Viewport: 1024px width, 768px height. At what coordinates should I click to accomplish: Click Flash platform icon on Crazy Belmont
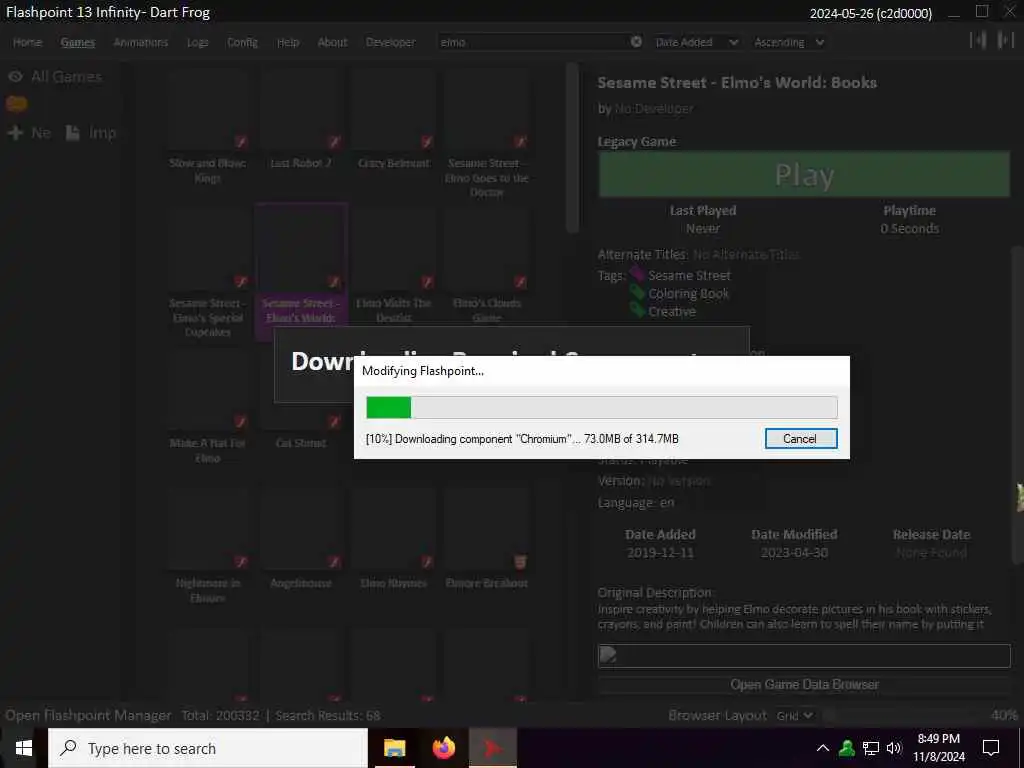pyautogui.click(x=427, y=142)
